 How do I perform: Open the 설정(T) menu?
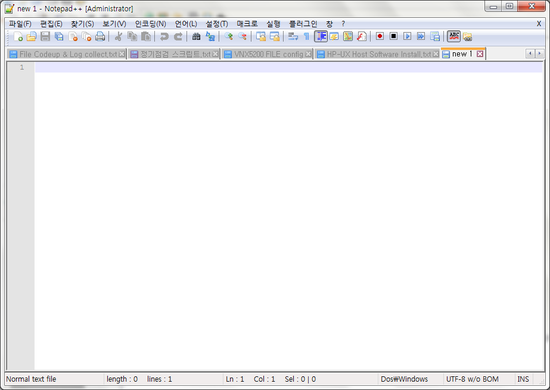tap(217, 24)
